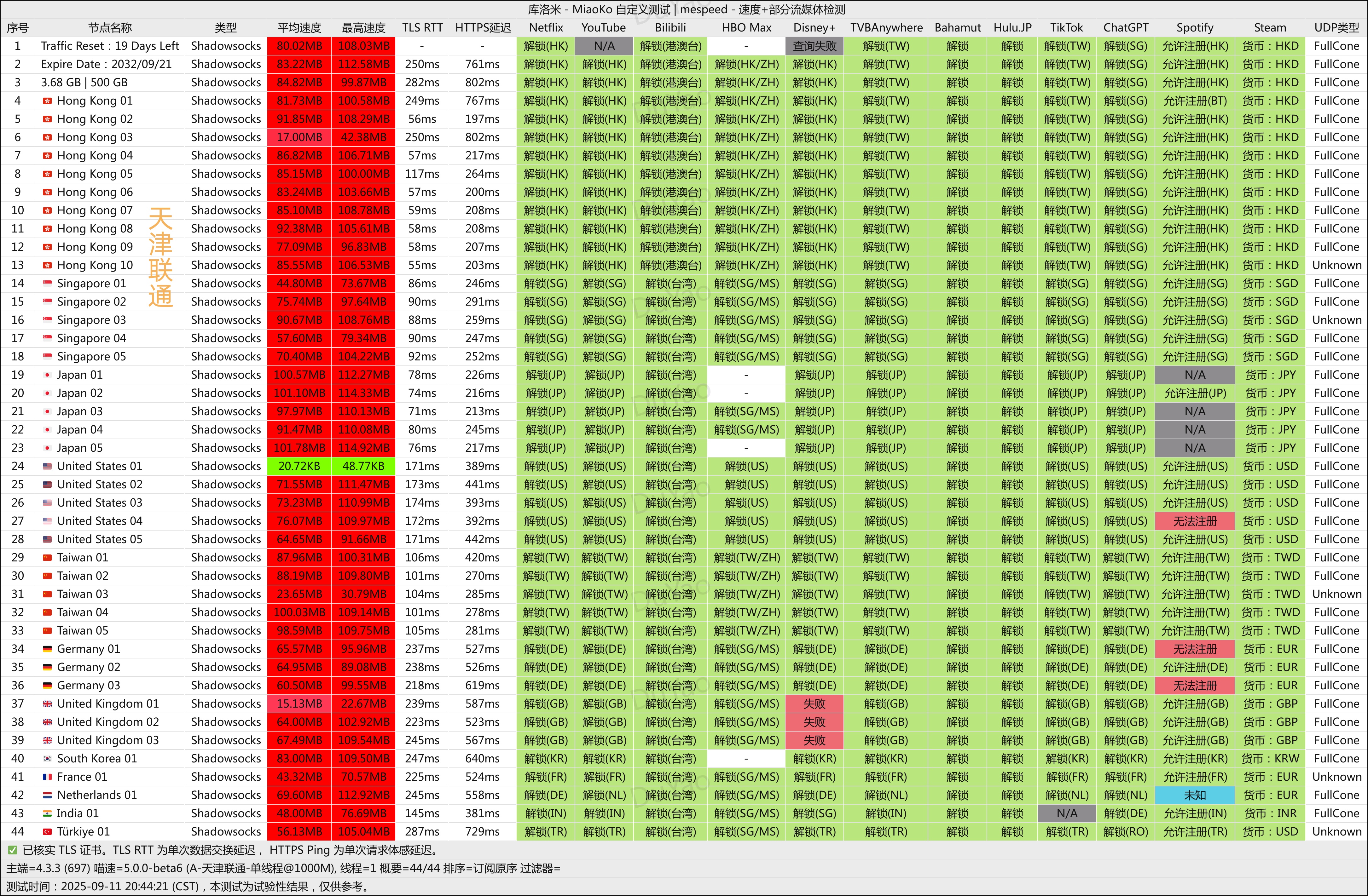
Task: Click the 节点名称 column header
Action: [110, 28]
